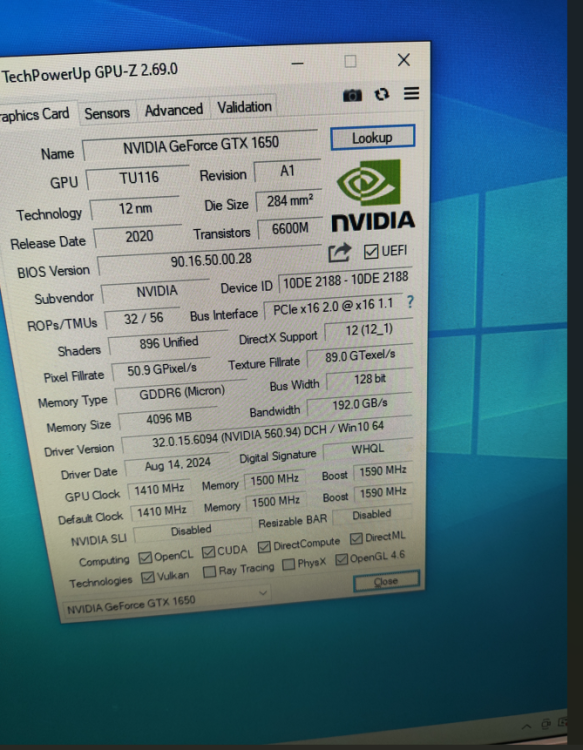This screenshot has width=583, height=750.
Task: Take a screenshot with the camera icon
Action: (x=352, y=96)
